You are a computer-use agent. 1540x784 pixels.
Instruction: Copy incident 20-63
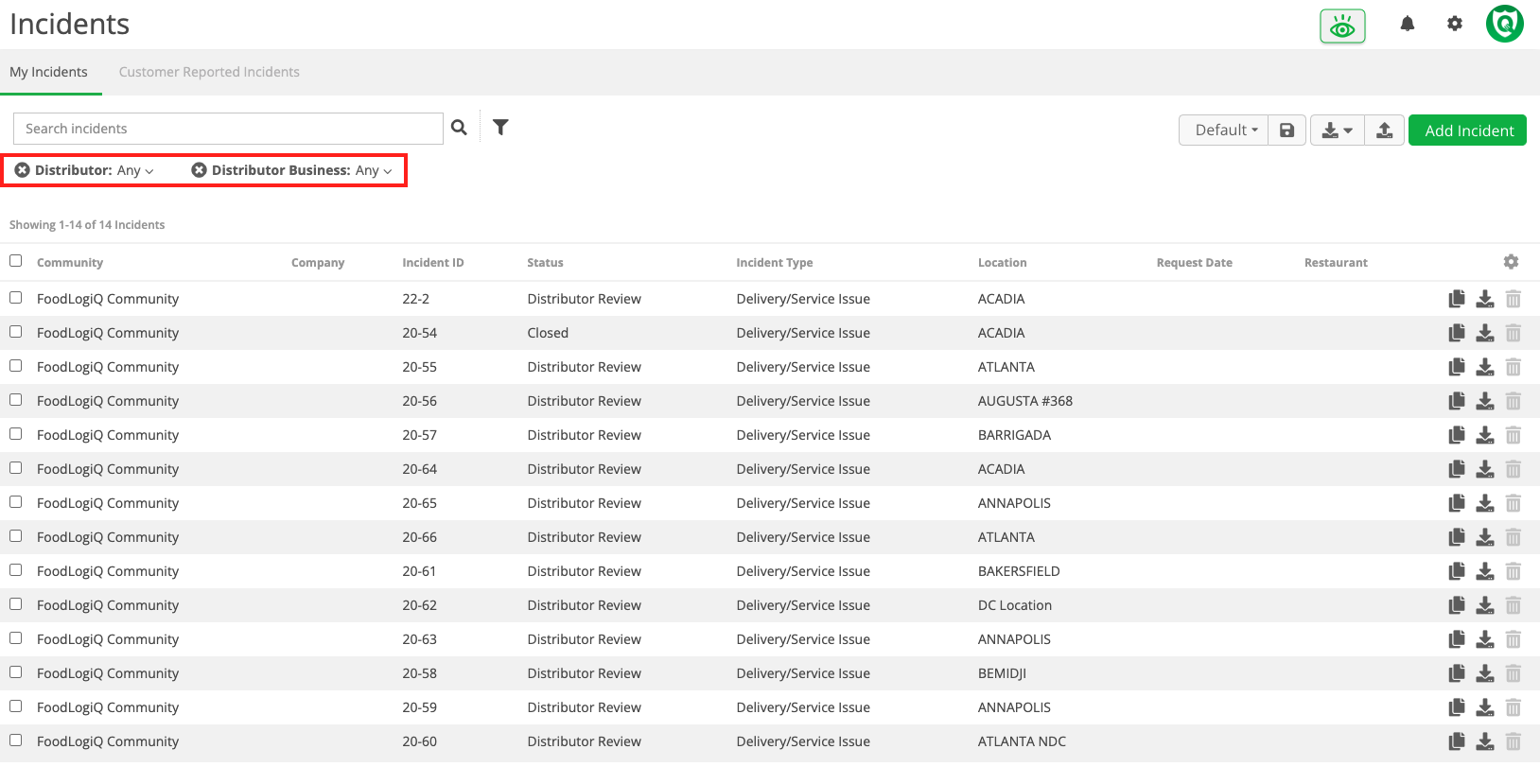1457,639
